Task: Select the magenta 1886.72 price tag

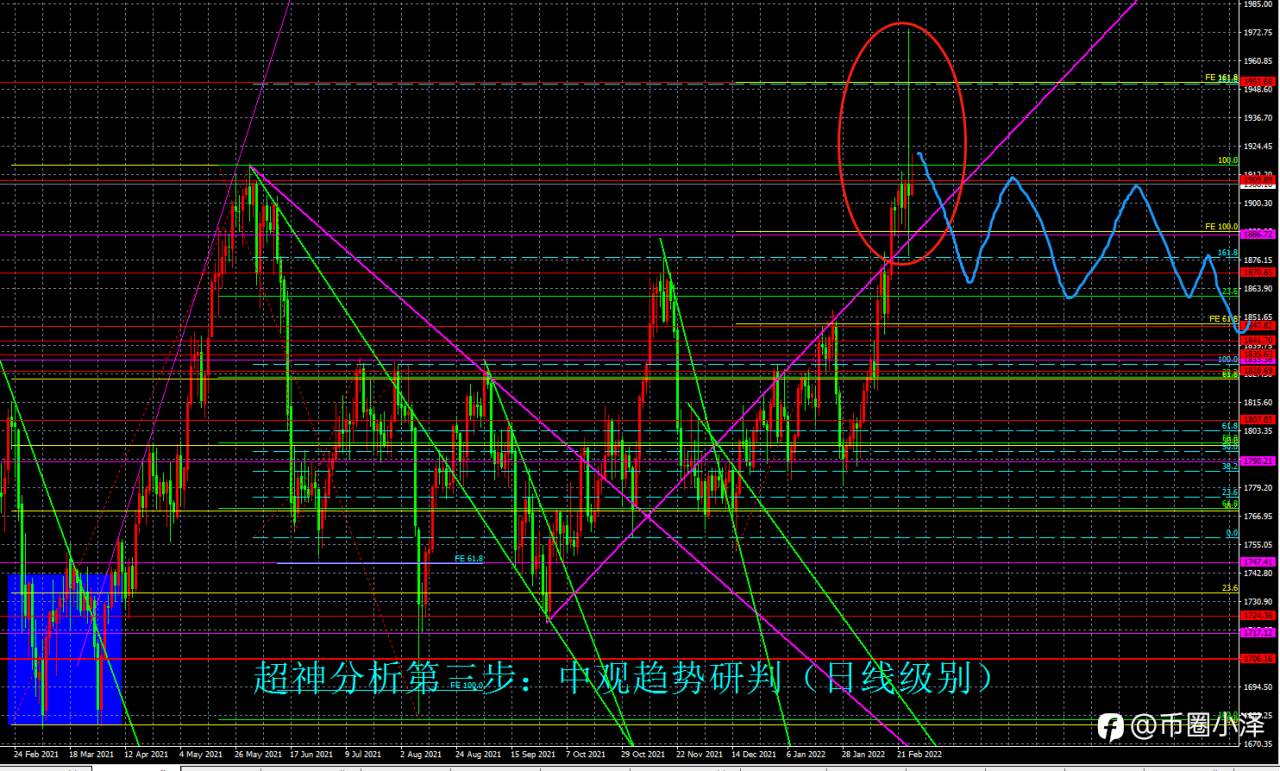Action: pos(1258,233)
